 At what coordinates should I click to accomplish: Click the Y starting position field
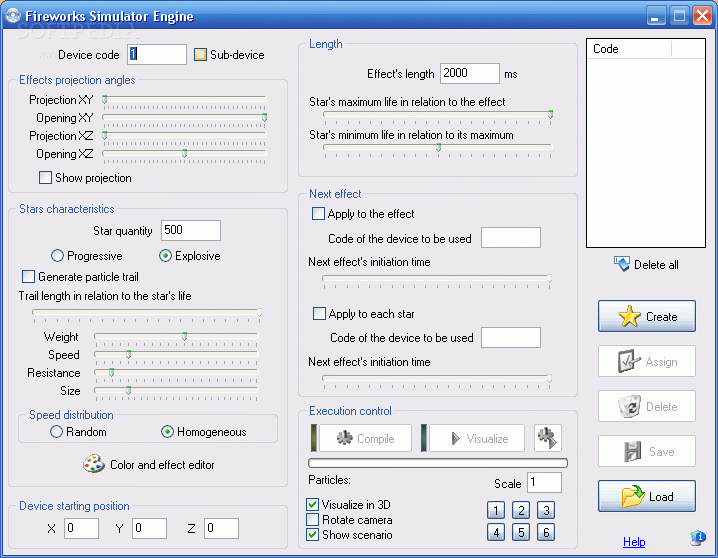click(149, 528)
